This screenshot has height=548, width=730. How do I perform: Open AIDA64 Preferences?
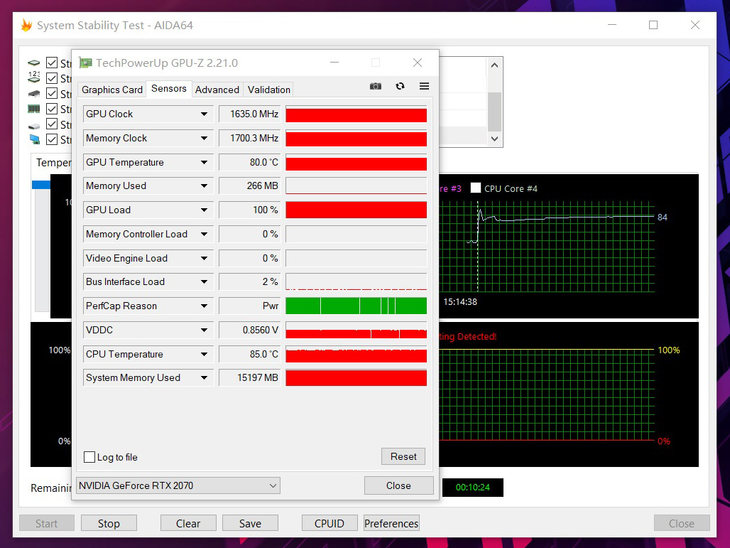392,523
